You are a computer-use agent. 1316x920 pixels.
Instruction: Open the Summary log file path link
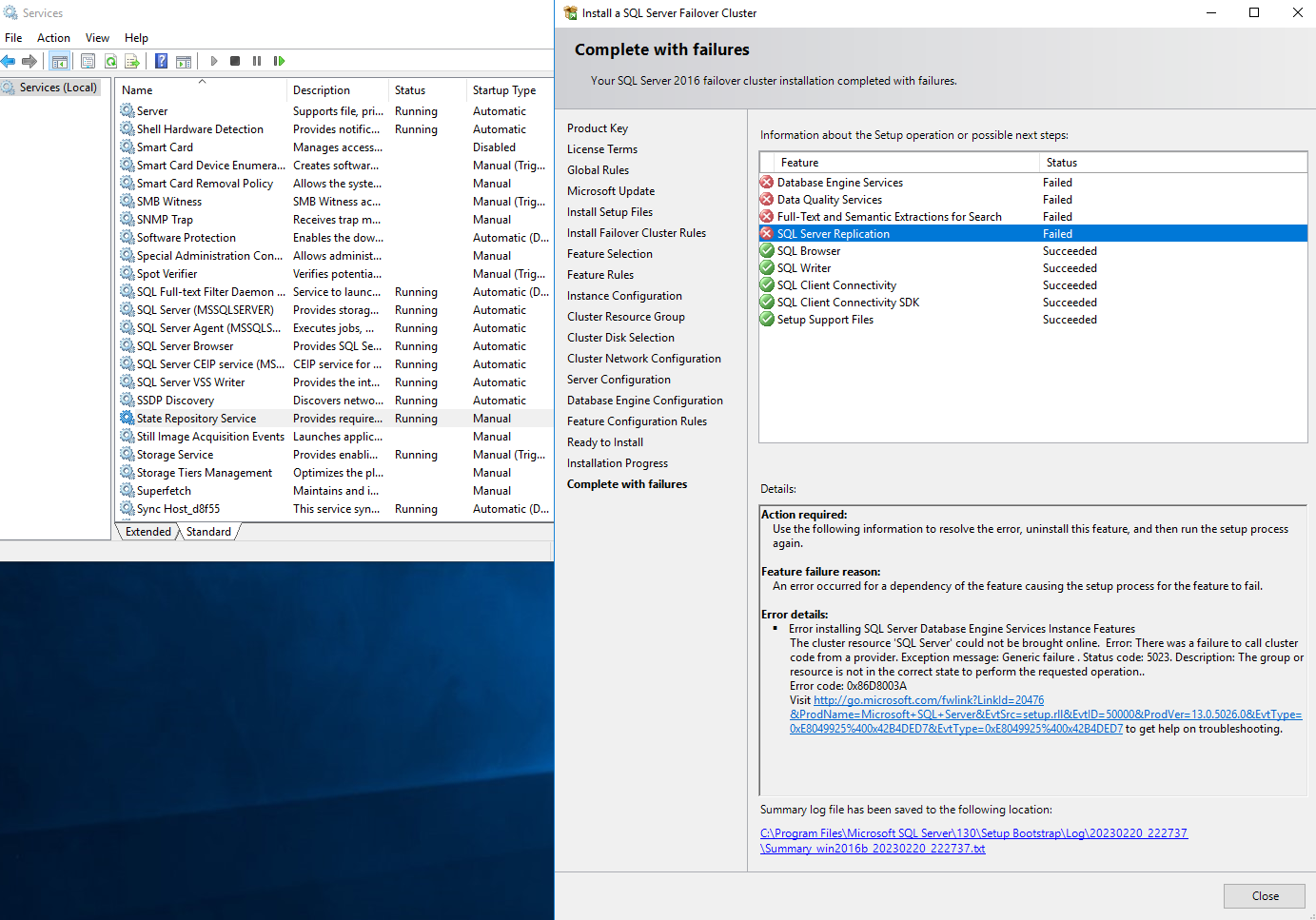tap(973, 841)
